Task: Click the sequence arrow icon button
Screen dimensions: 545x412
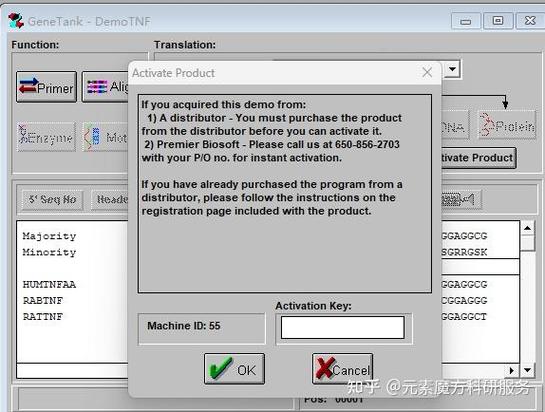Action: pyautogui.click(x=461, y=200)
